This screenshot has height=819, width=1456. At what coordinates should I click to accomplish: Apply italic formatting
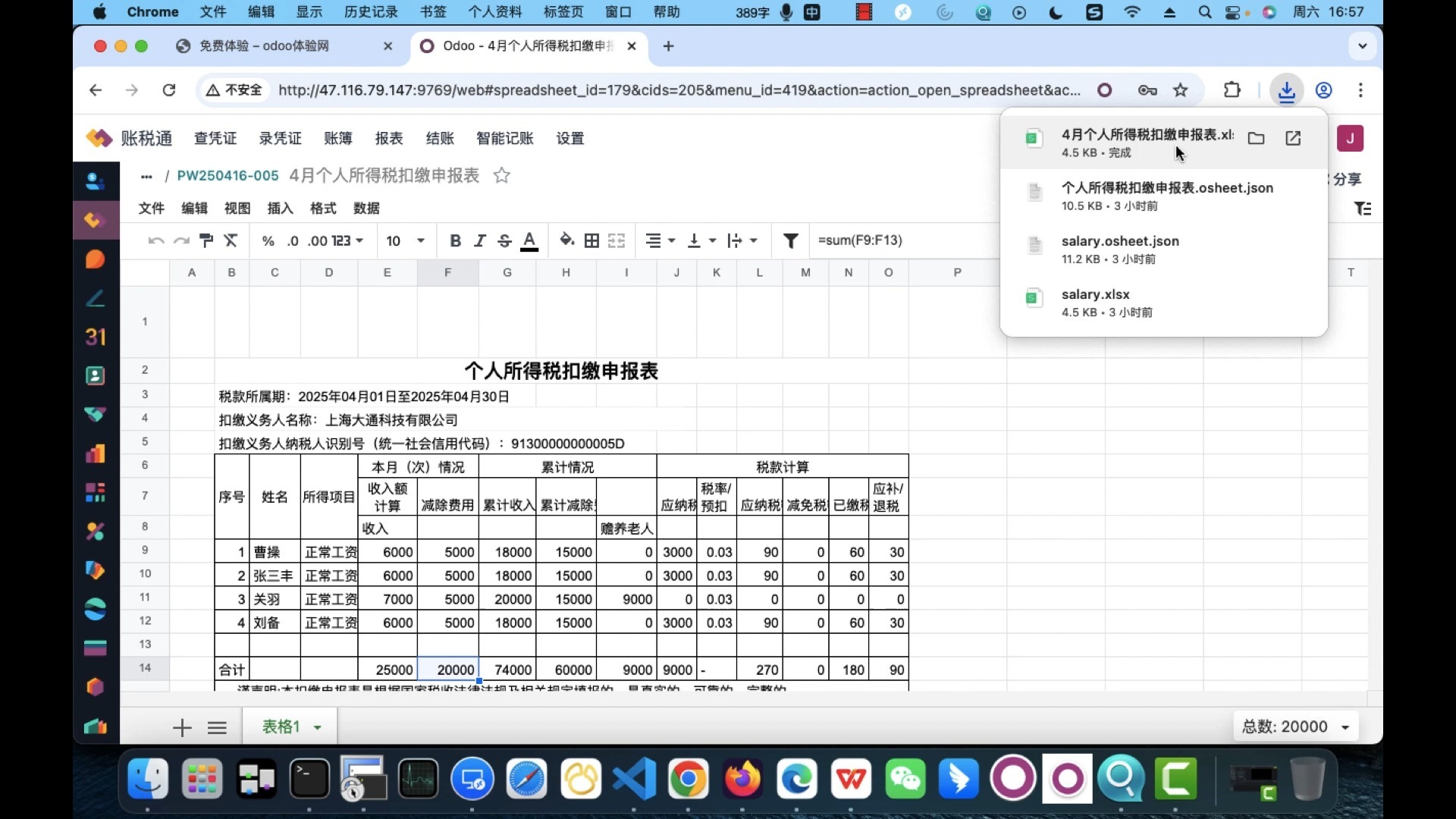click(x=479, y=240)
